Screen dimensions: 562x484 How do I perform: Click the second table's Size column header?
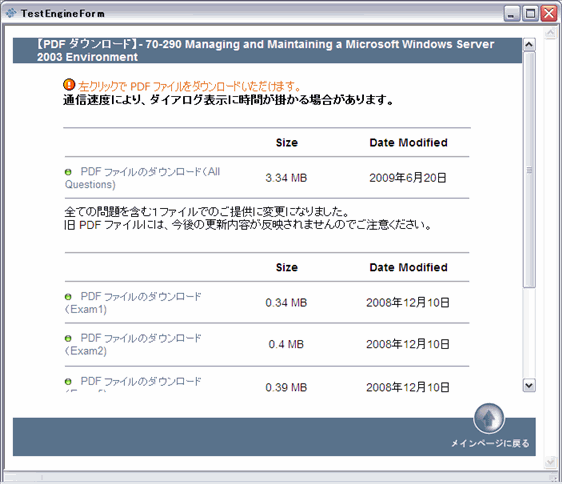point(287,267)
